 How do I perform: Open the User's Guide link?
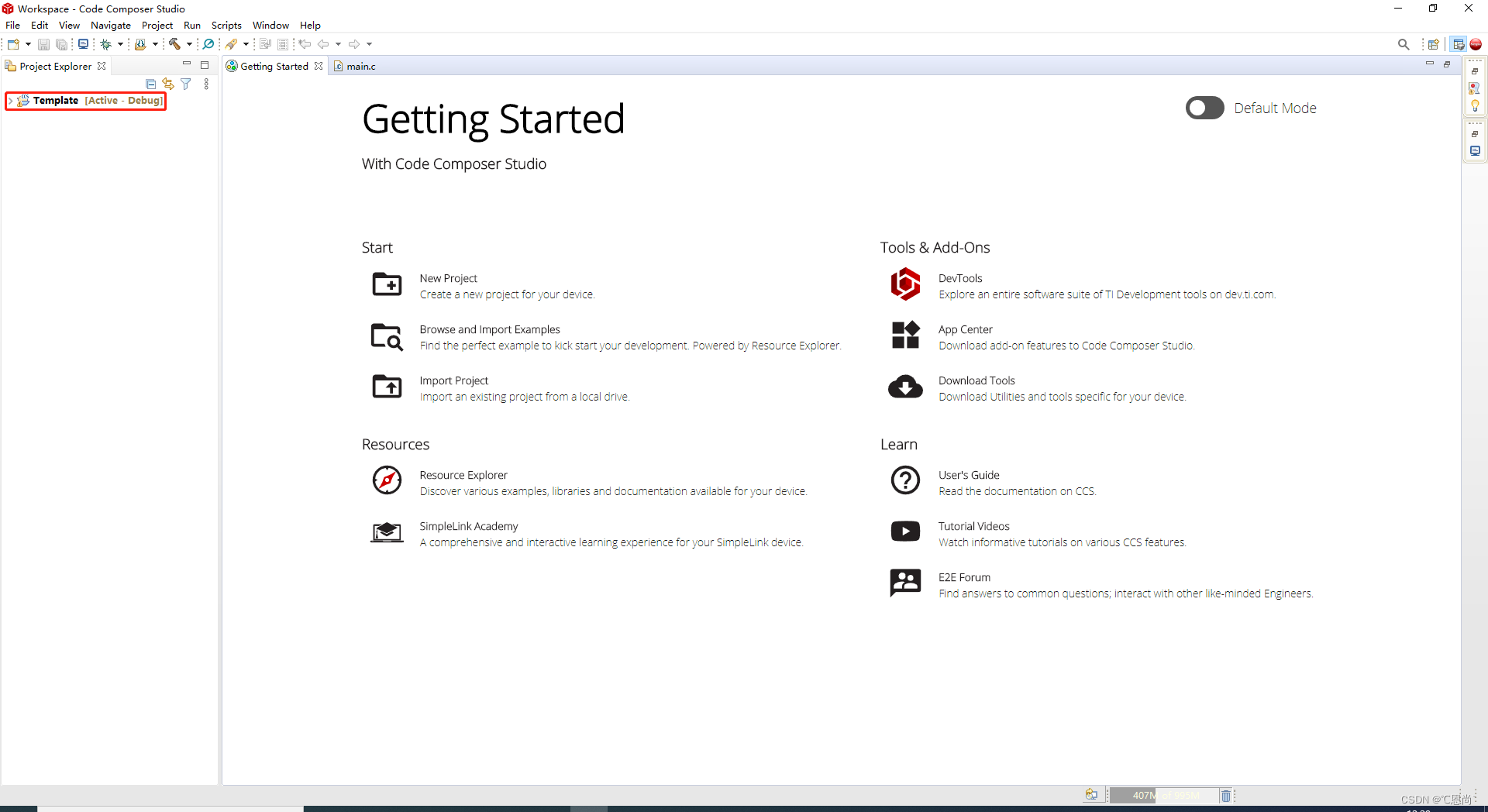[969, 475]
